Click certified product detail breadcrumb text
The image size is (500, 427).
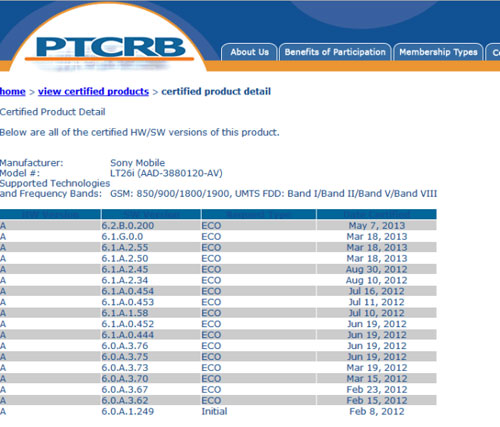[x=216, y=91]
